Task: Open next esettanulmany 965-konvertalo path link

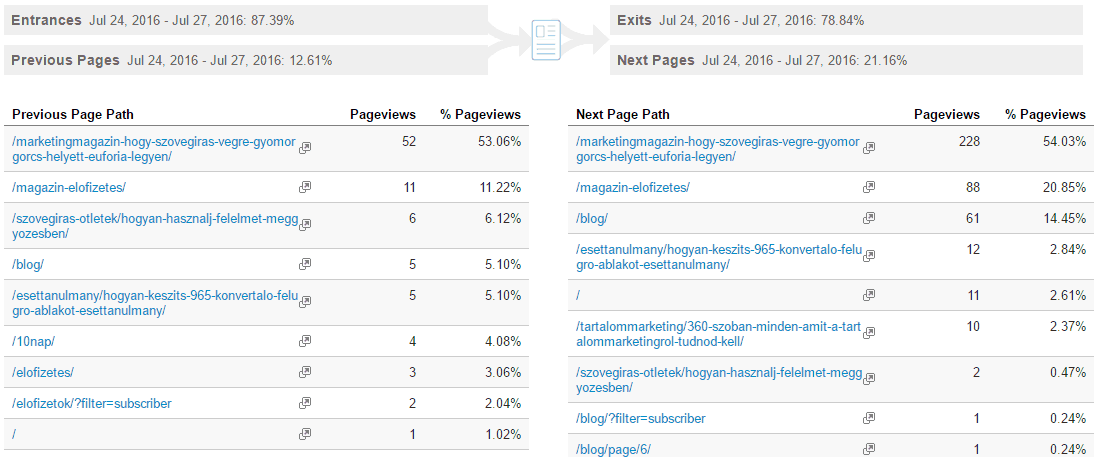Action: click(x=719, y=256)
